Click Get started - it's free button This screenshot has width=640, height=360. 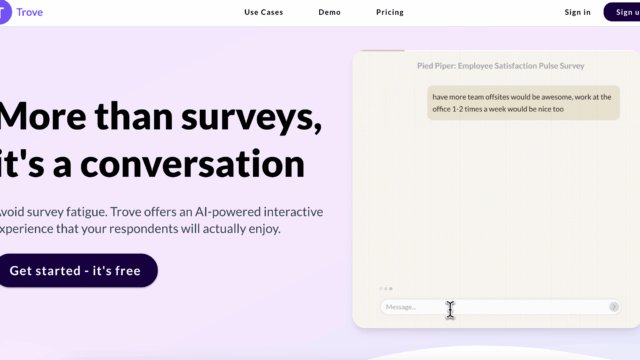pos(76,270)
